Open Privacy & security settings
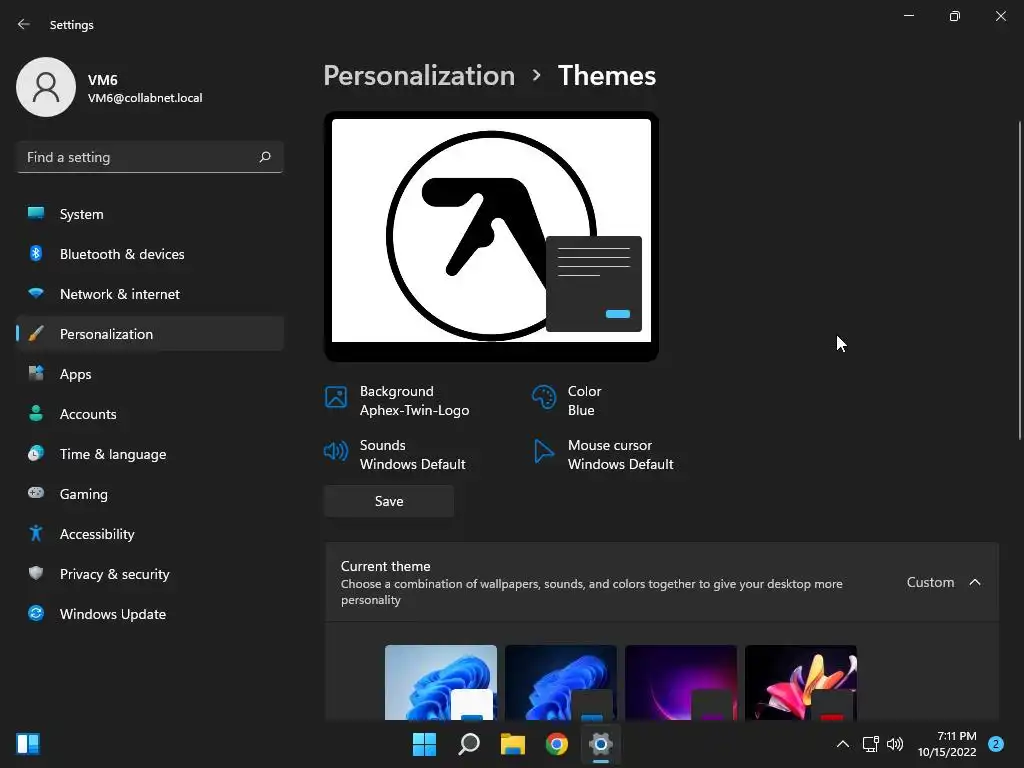Image resolution: width=1024 pixels, height=768 pixels. (150, 573)
